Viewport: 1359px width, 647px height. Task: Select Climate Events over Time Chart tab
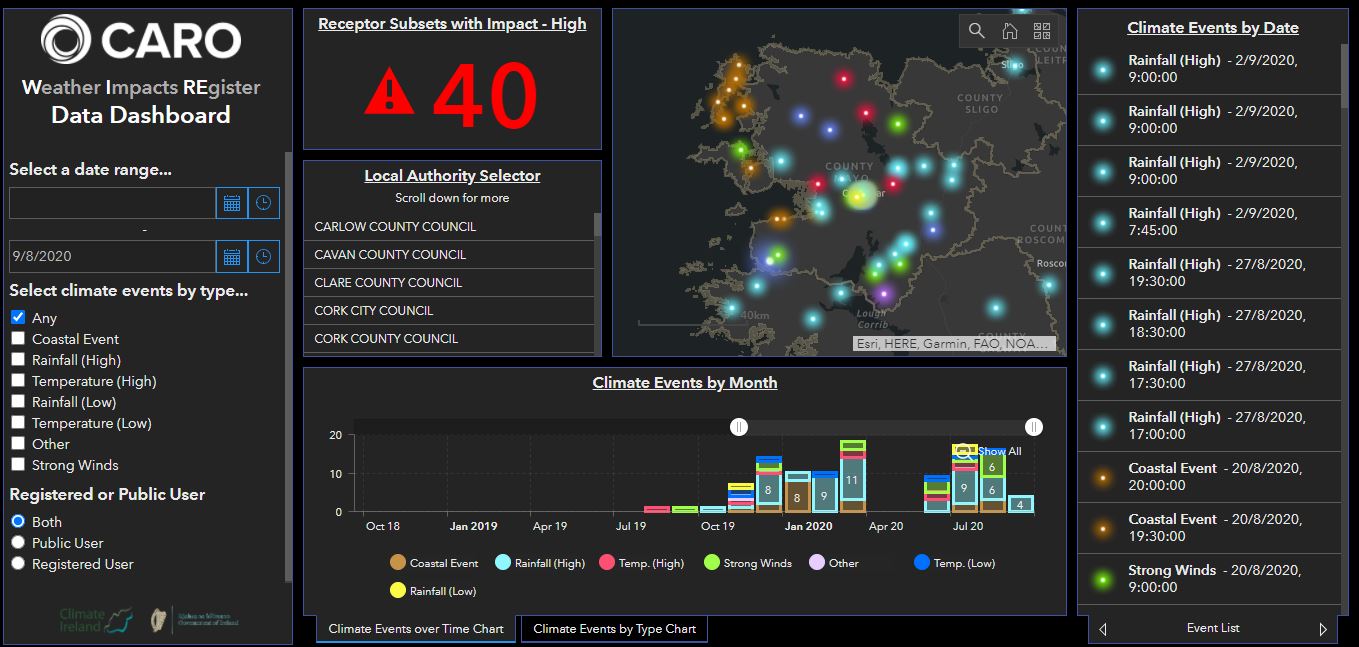point(416,629)
